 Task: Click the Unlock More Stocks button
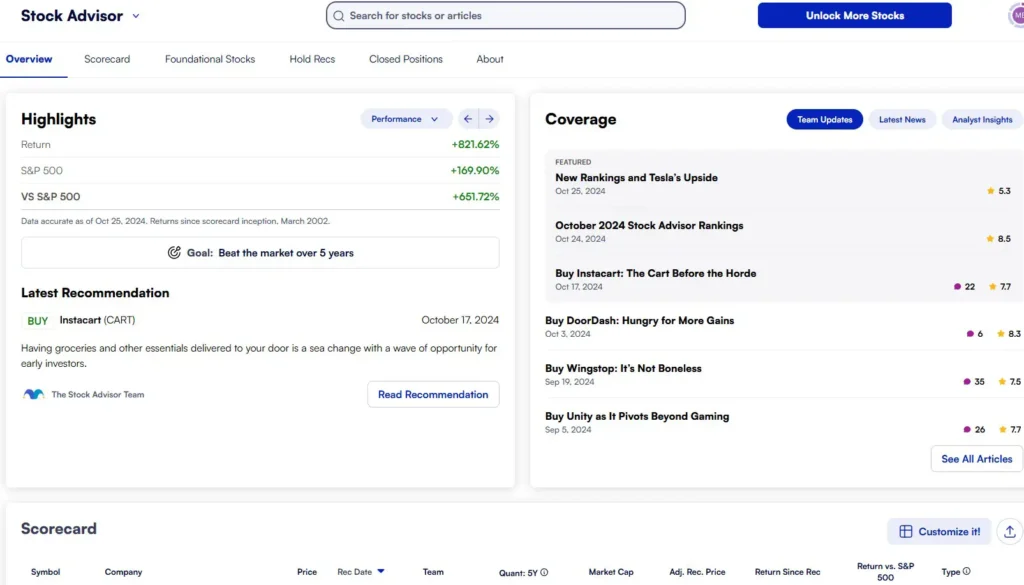point(854,16)
